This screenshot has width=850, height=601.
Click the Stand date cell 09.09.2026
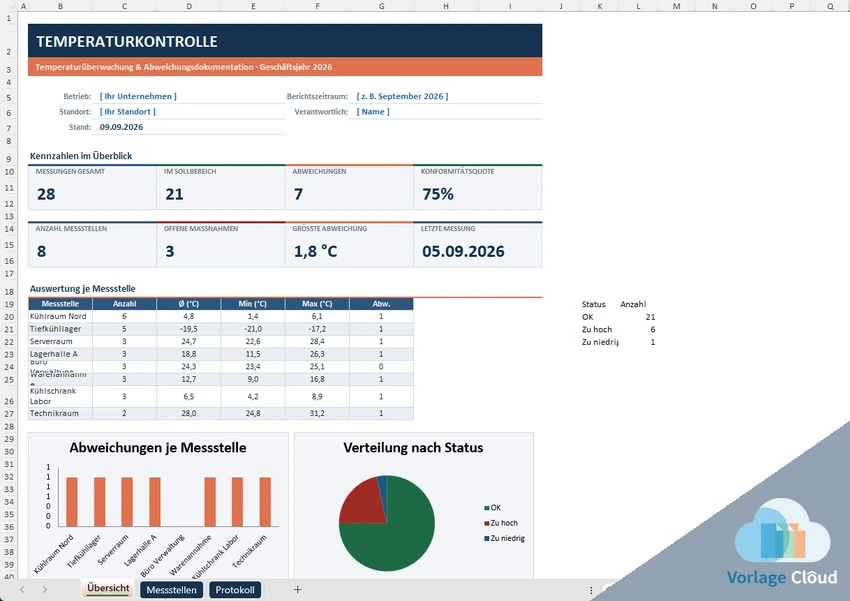pyautogui.click(x=189, y=127)
